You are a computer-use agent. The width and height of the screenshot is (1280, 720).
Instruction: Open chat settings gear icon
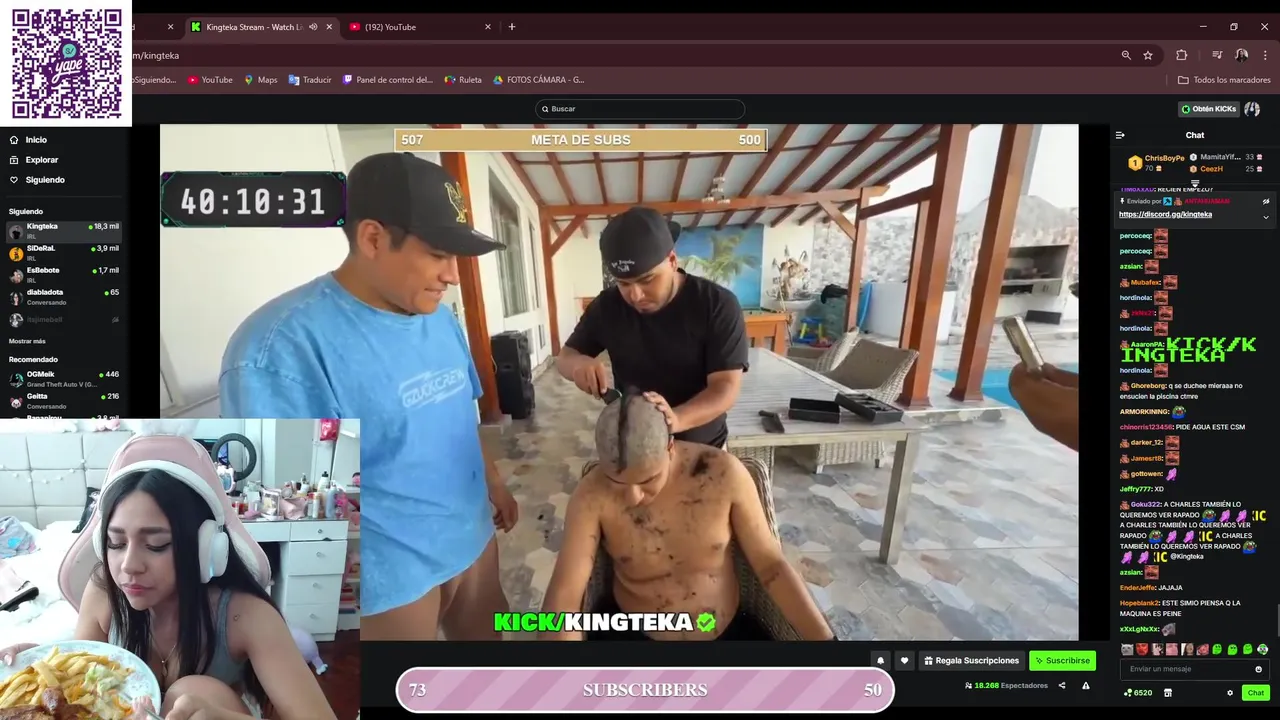point(1230,693)
